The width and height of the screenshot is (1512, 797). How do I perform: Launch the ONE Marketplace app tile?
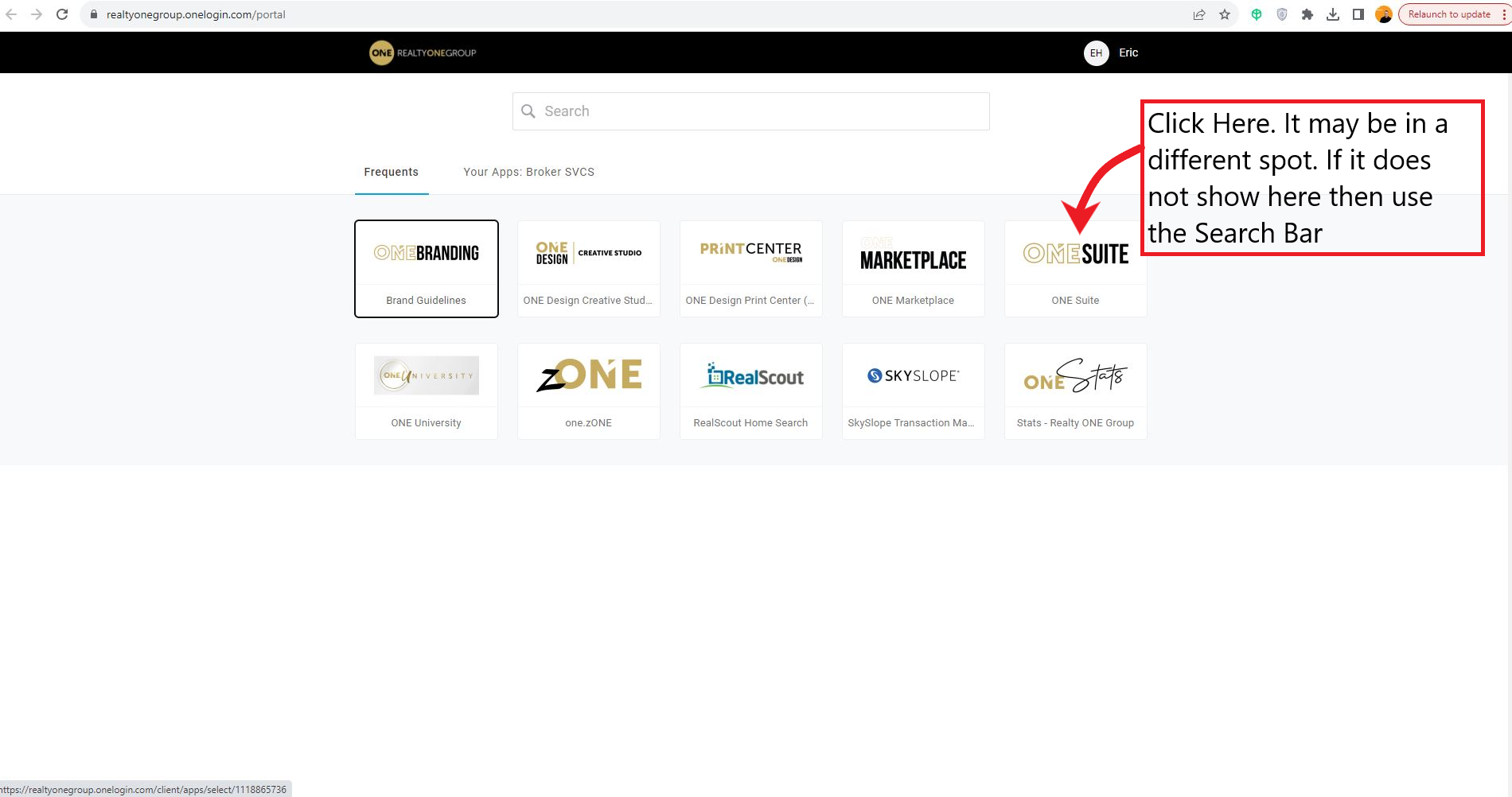click(914, 269)
